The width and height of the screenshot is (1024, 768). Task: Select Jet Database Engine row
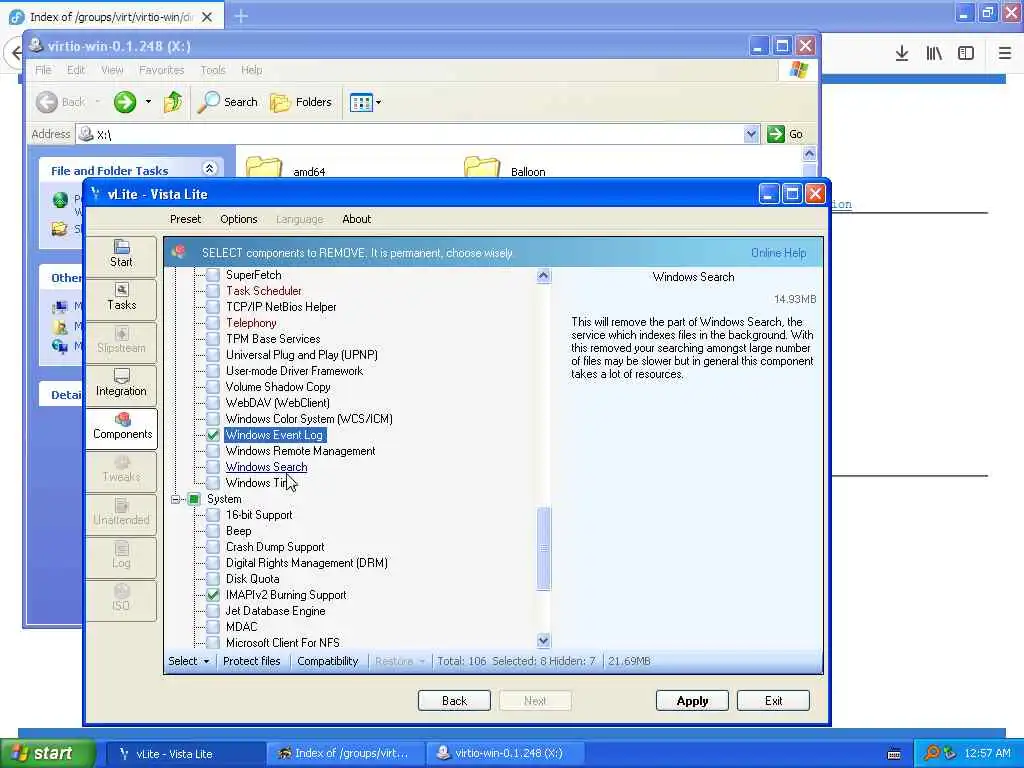coord(275,611)
